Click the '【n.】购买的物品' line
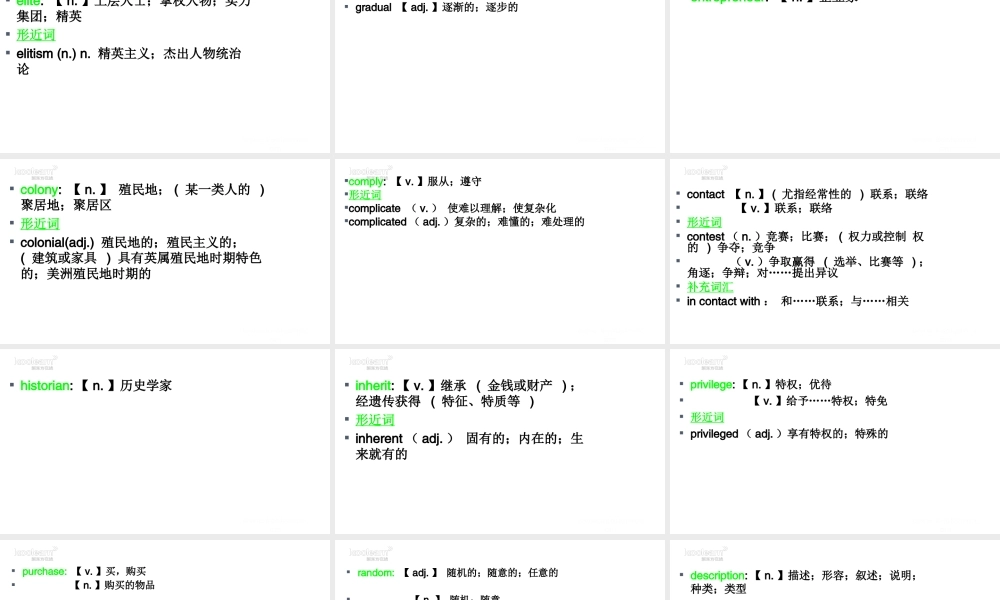The image size is (1000, 600). coord(114,585)
